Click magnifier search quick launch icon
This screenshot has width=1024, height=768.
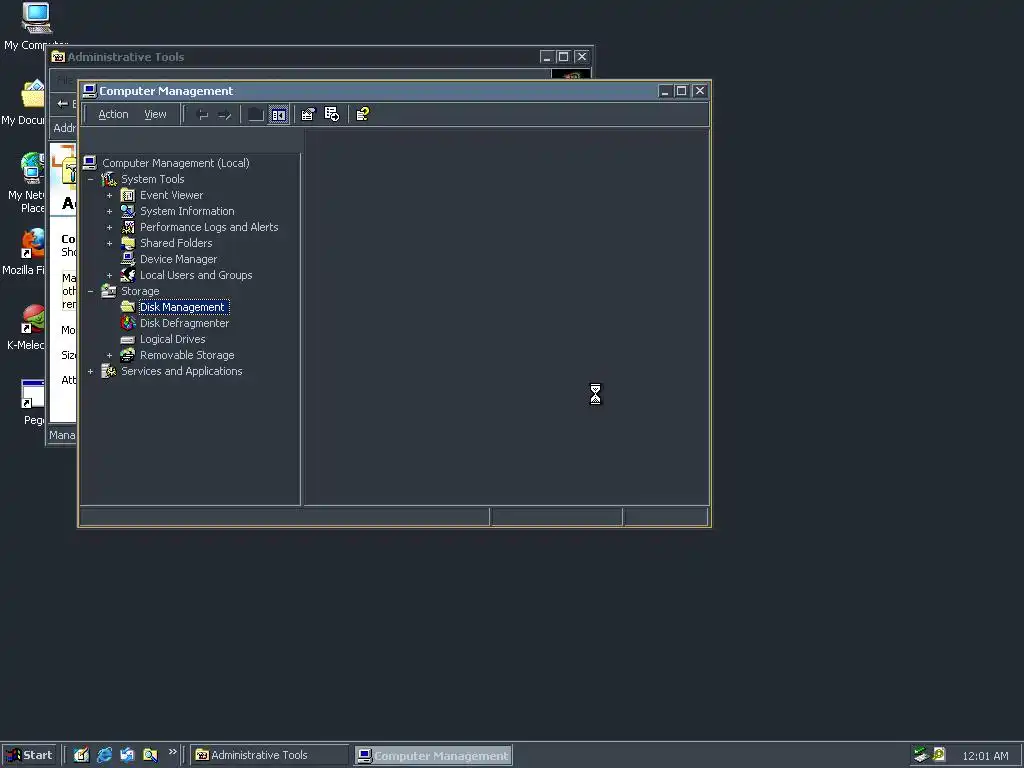[150, 755]
